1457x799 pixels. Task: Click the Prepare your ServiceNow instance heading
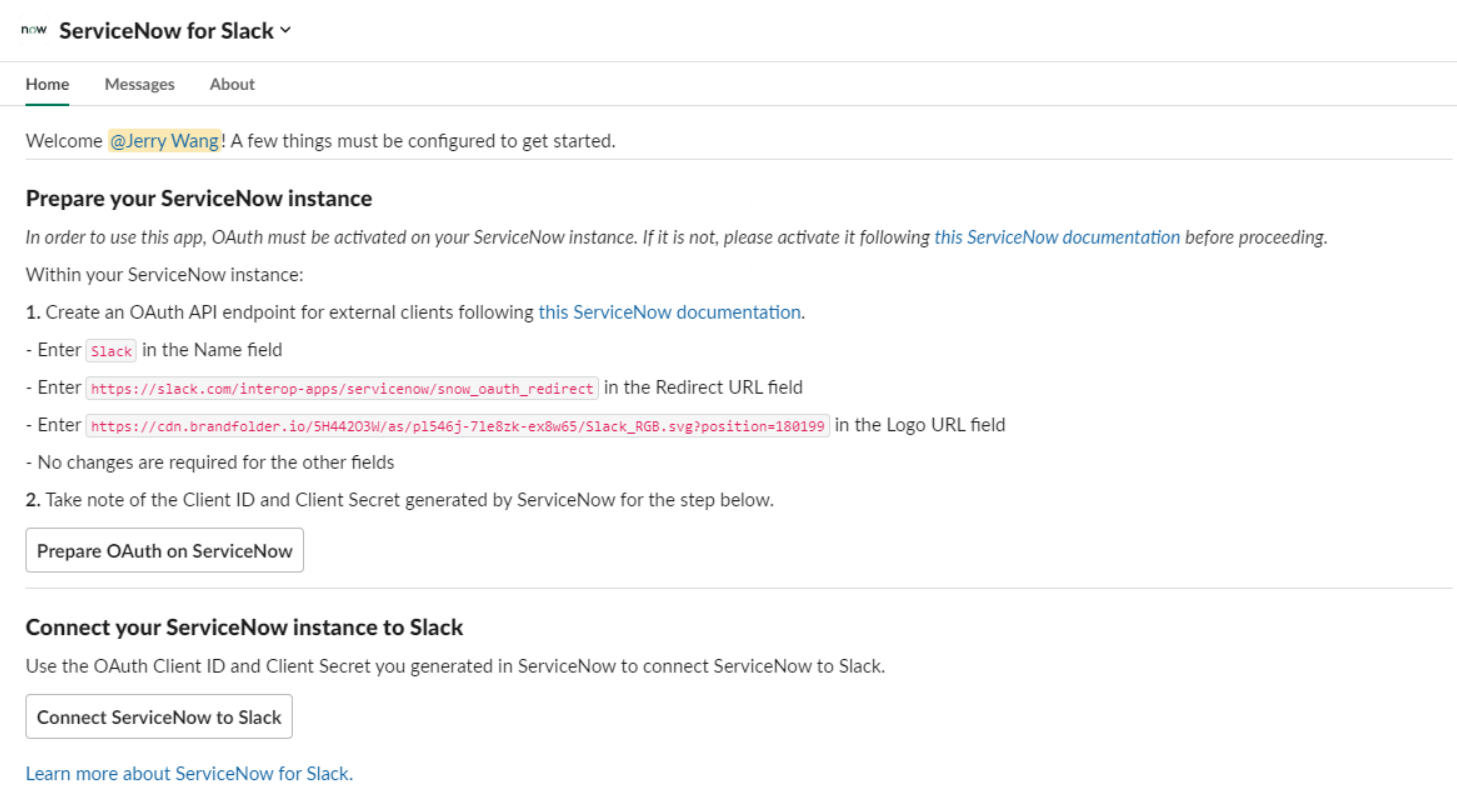coord(199,198)
